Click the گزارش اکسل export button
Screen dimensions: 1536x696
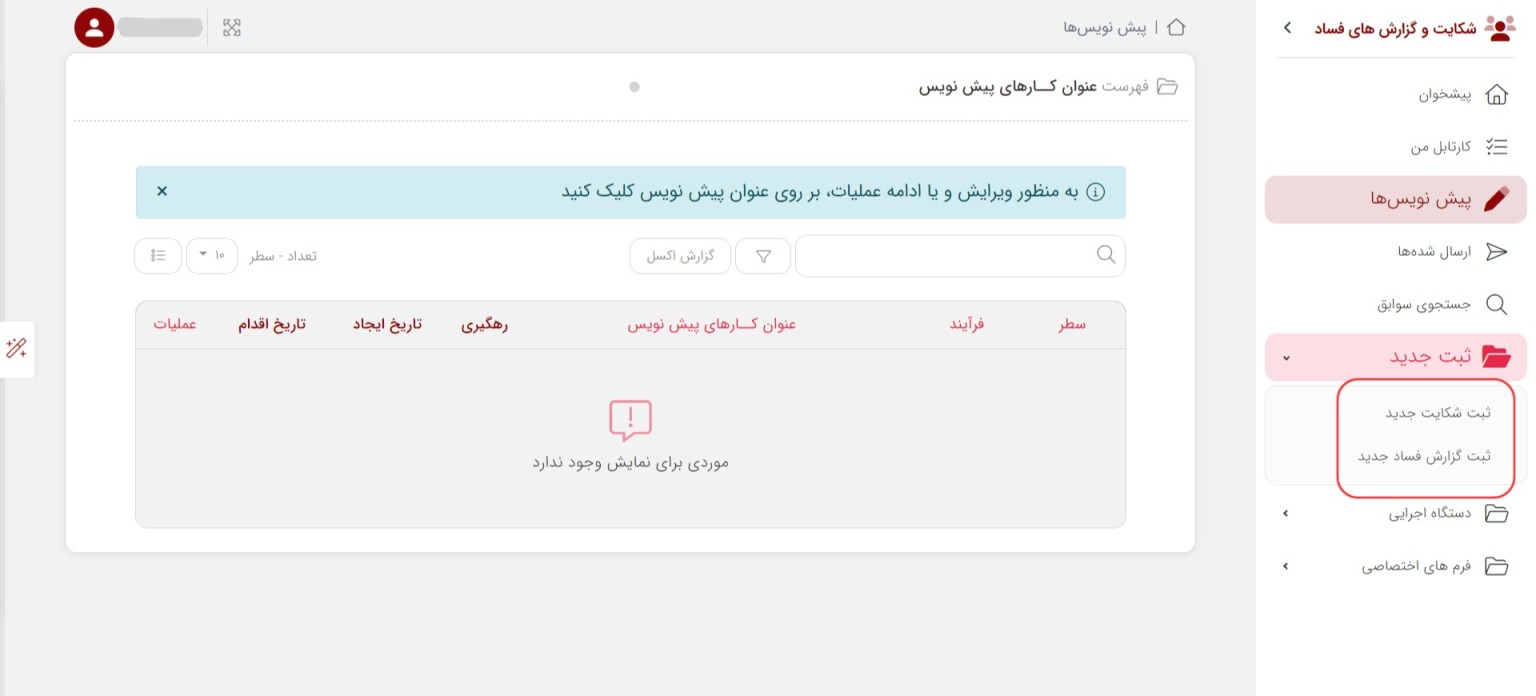(680, 256)
